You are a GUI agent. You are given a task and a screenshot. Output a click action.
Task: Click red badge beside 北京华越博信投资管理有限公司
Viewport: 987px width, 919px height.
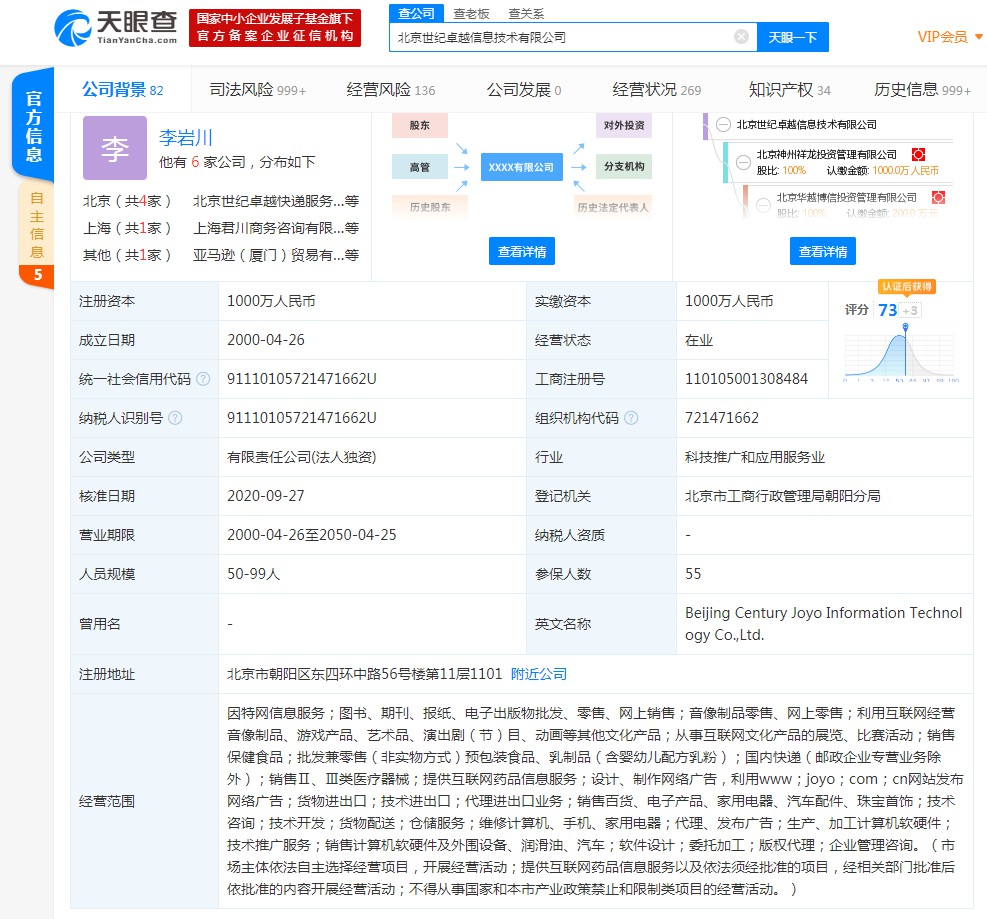tap(938, 198)
